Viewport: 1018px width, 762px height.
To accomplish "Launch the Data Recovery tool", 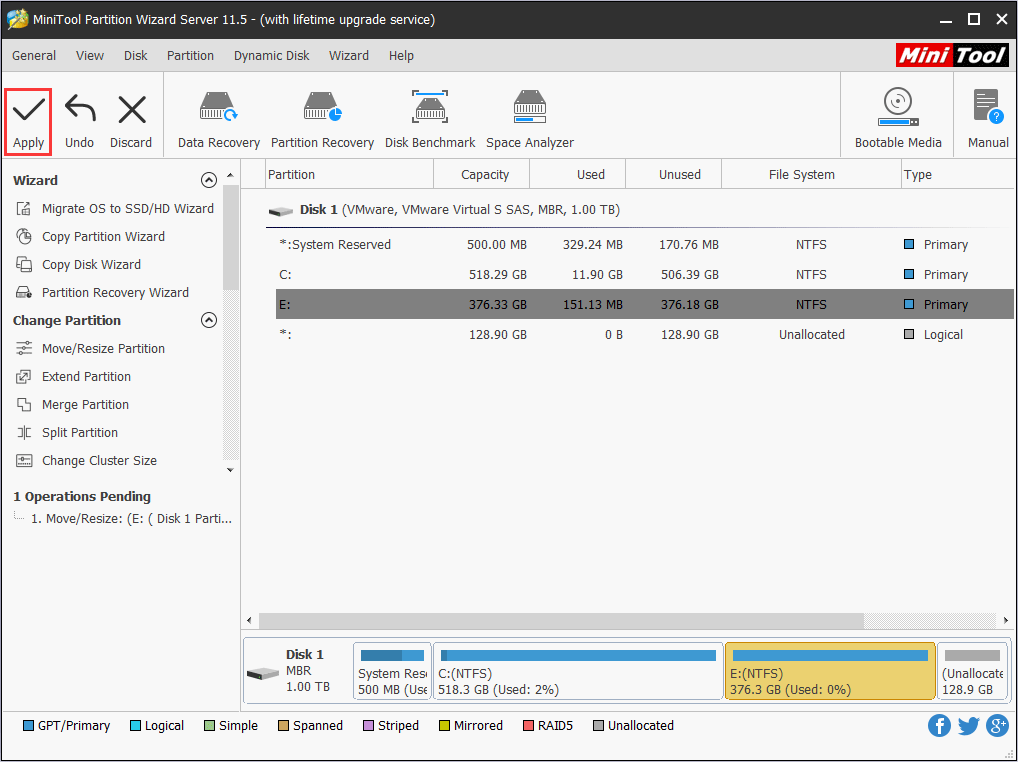I will (x=219, y=121).
